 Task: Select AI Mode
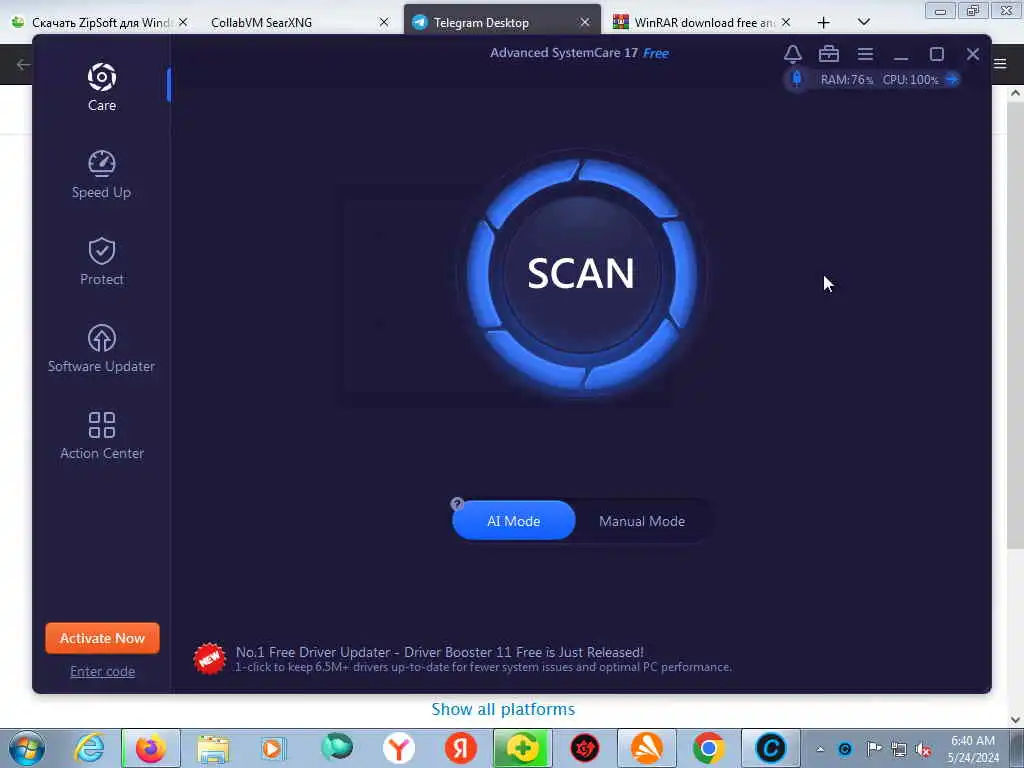pyautogui.click(x=513, y=520)
